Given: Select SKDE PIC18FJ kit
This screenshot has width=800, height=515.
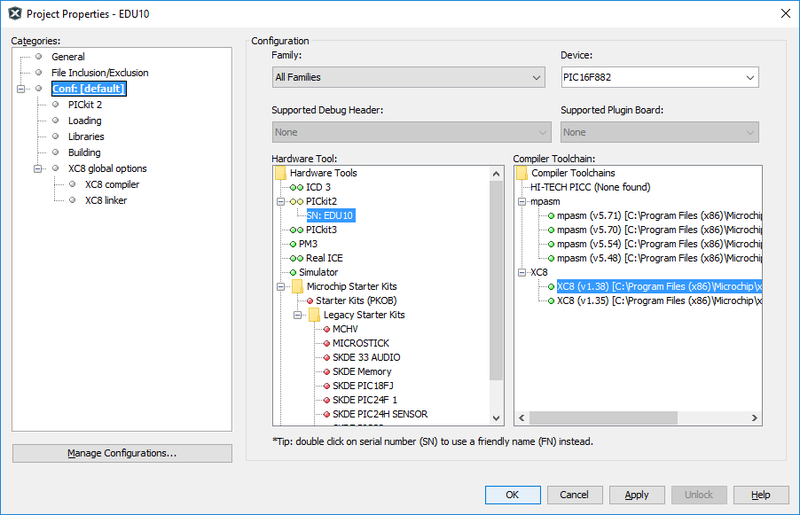Looking at the screenshot, I should click(362, 386).
